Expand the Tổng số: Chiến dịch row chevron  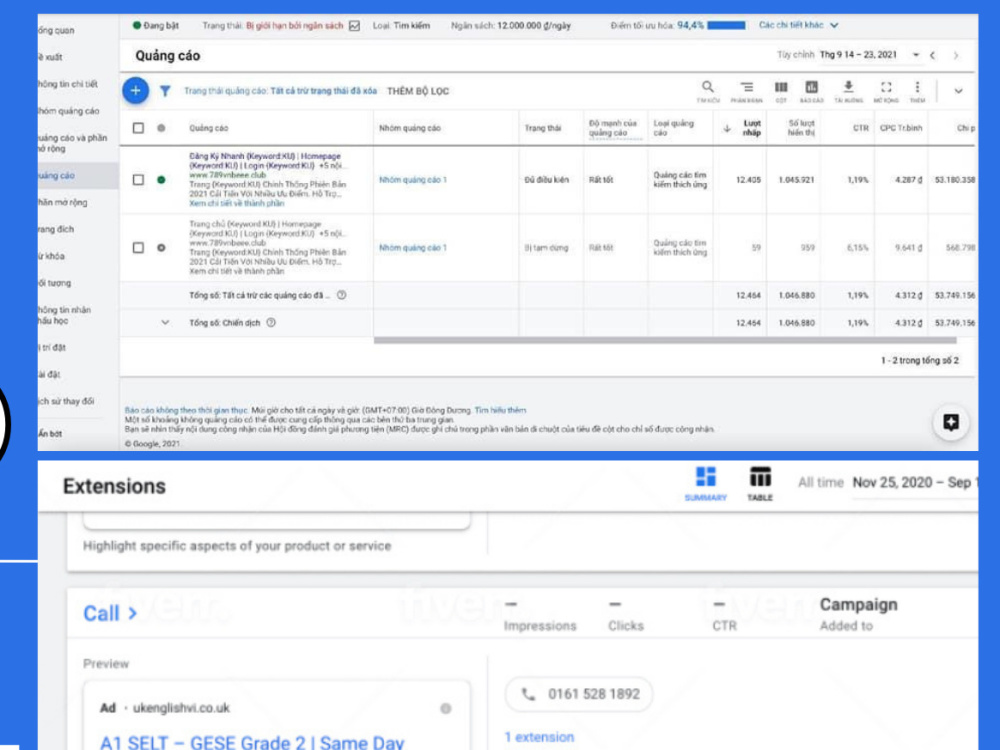[x=165, y=323]
